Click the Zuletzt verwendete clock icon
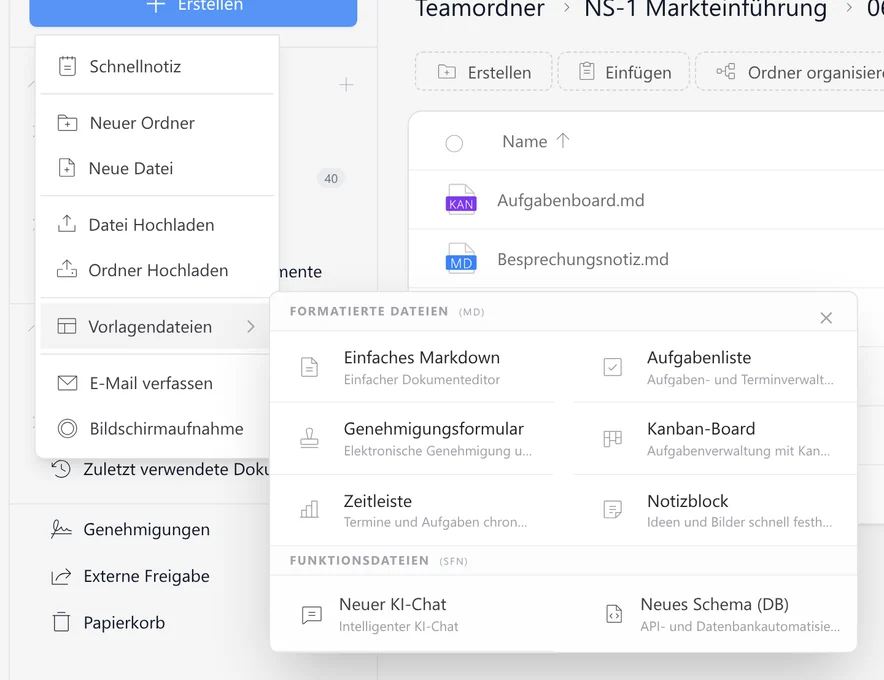The height and width of the screenshot is (680, 884). pos(61,469)
